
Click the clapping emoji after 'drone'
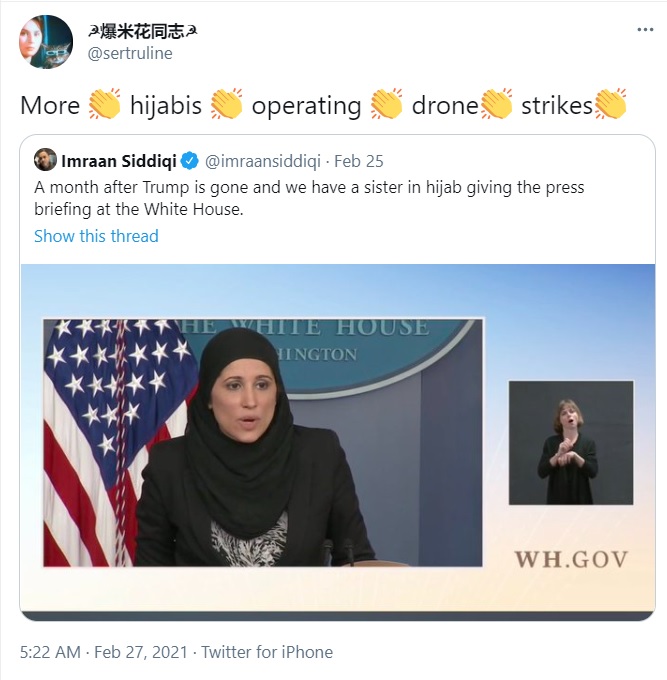(x=497, y=104)
